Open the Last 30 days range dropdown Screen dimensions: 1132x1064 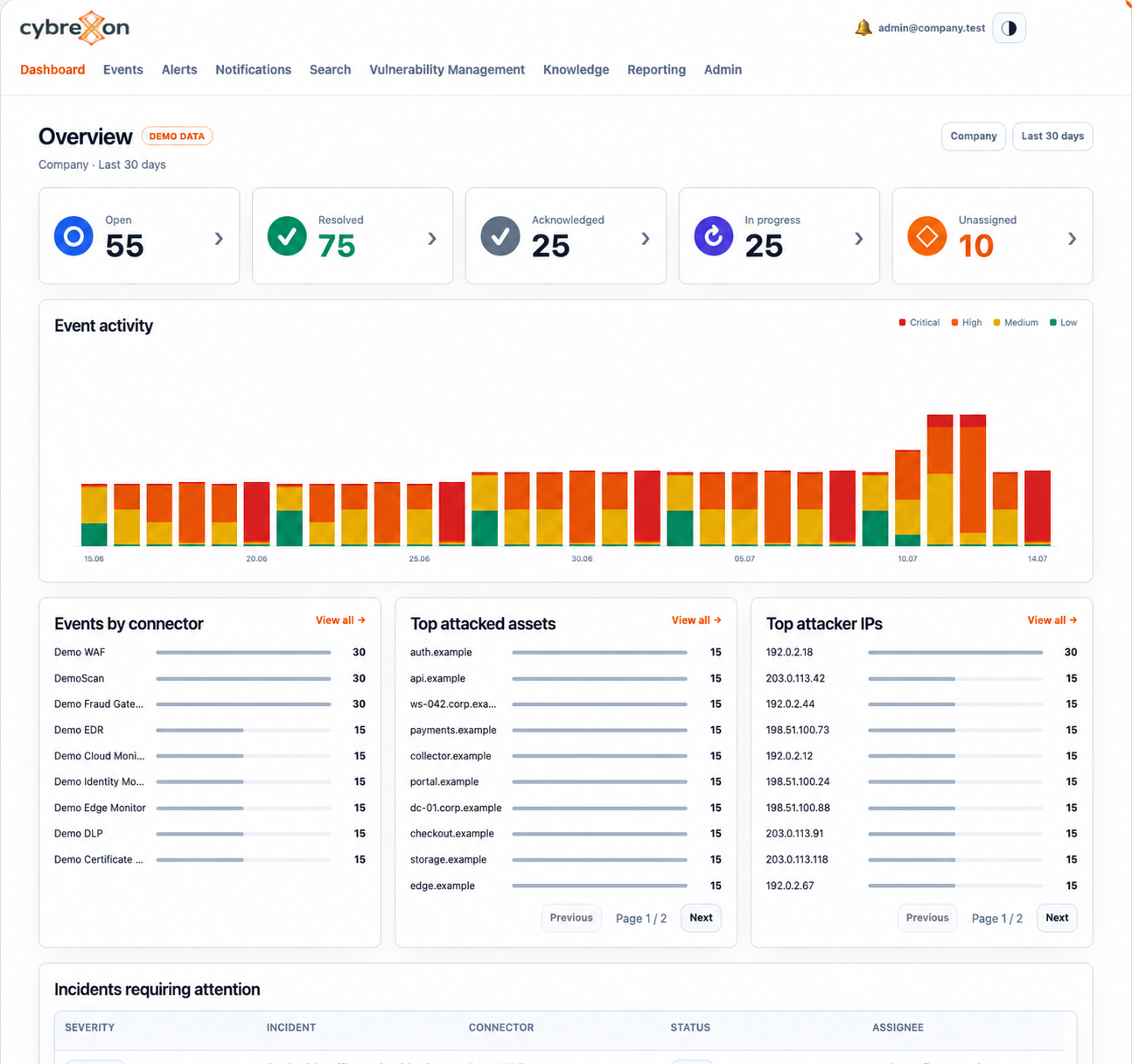pyautogui.click(x=1052, y=136)
